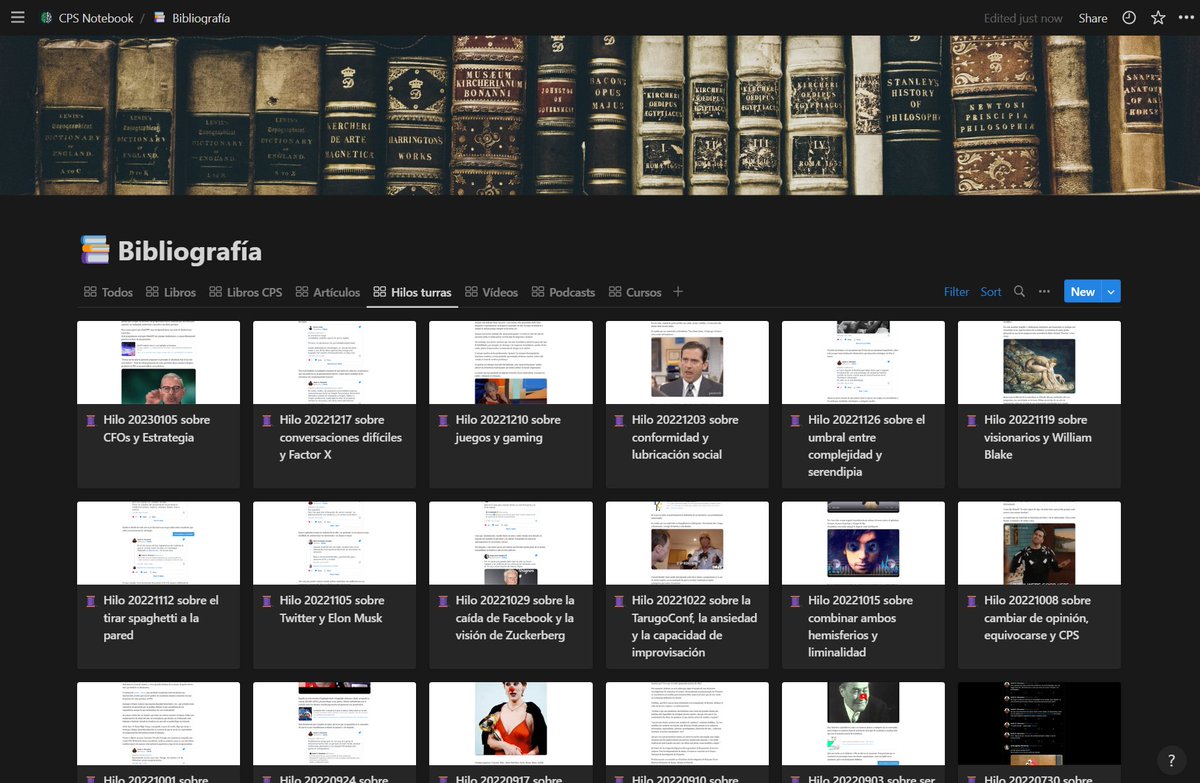The image size is (1200, 783).
Task: Open the sidebar hamburger menu
Action: (x=17, y=18)
